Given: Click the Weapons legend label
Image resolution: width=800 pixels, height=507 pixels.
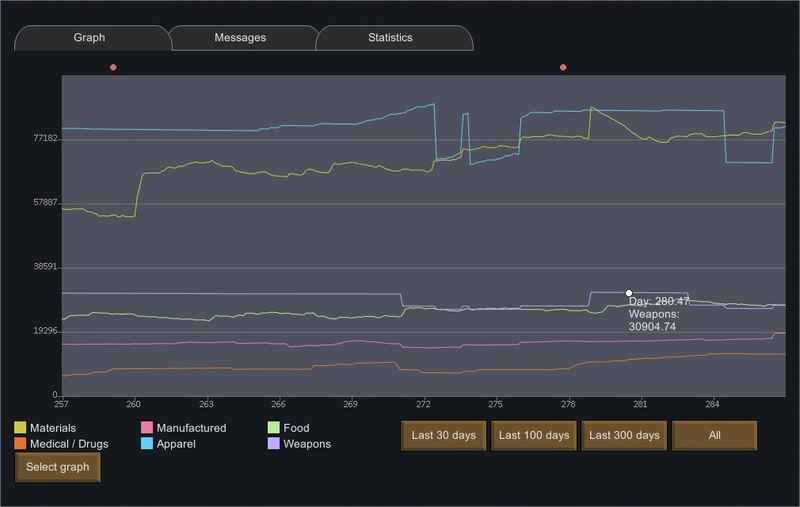Looking at the screenshot, I should click(307, 444).
